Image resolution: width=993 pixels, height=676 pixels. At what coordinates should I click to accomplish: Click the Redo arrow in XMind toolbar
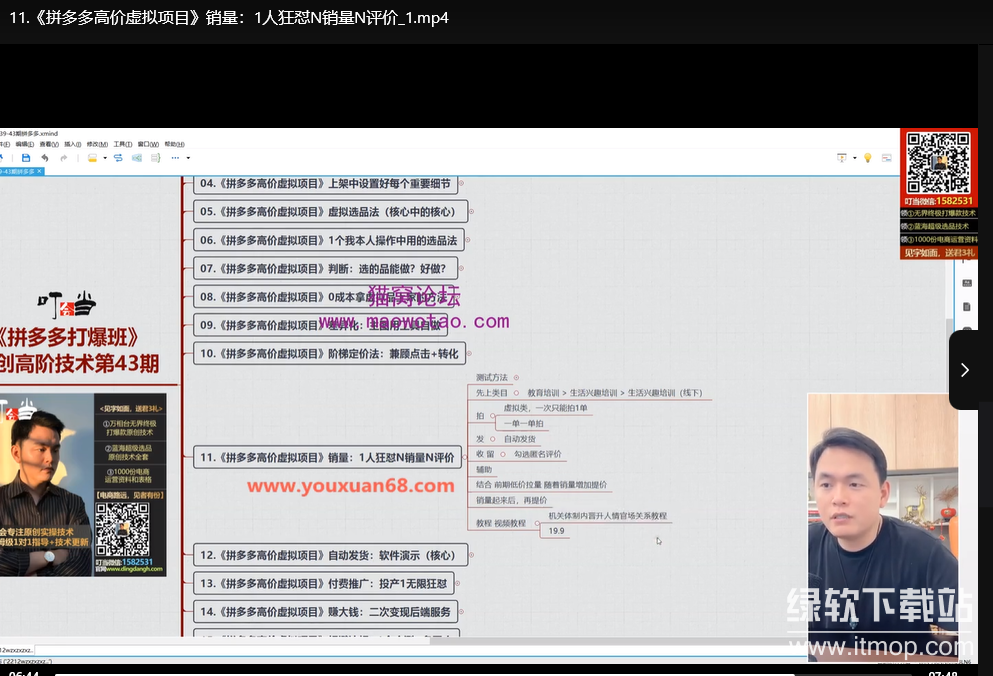[x=63, y=158]
